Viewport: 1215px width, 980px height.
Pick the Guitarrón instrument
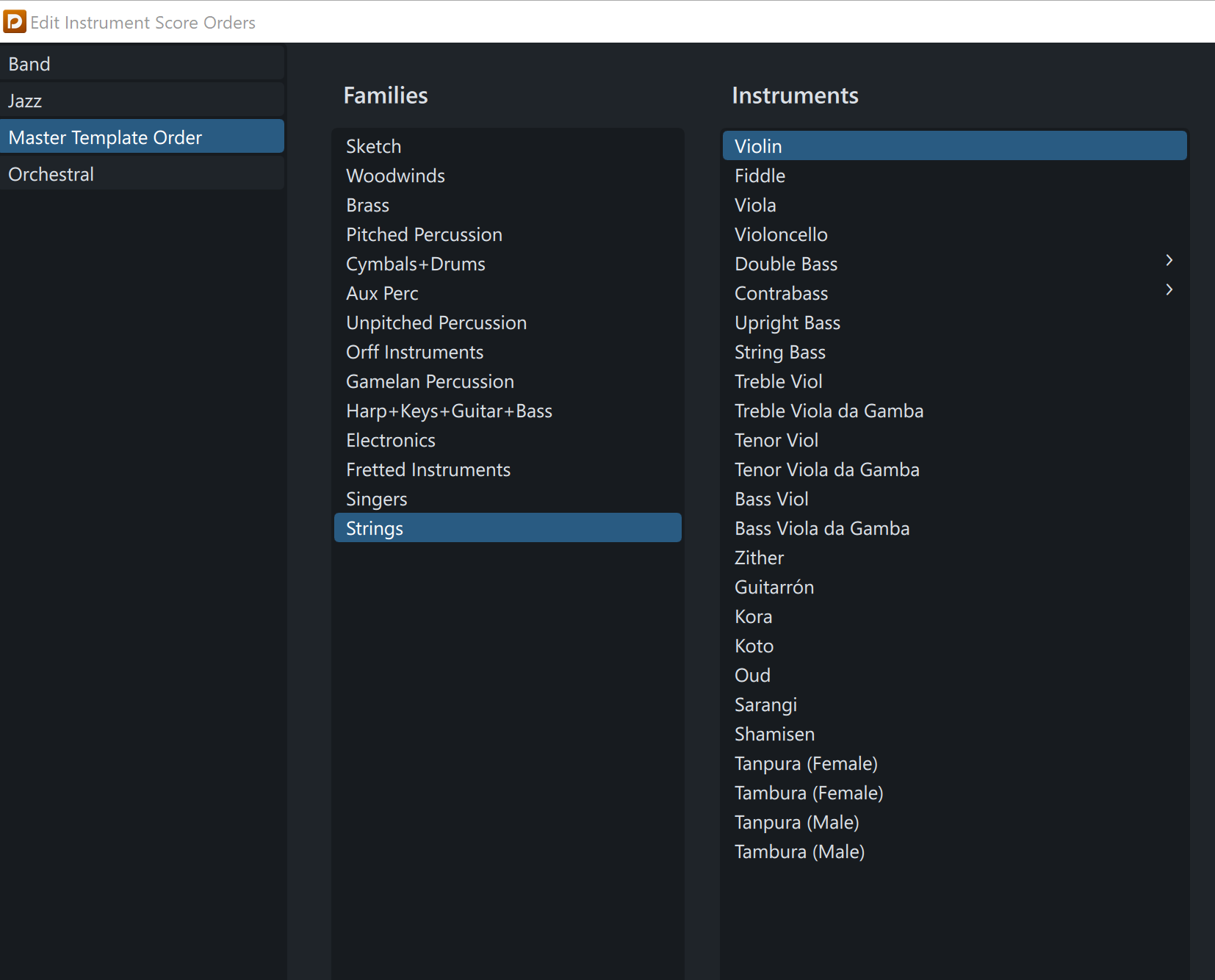tap(774, 587)
